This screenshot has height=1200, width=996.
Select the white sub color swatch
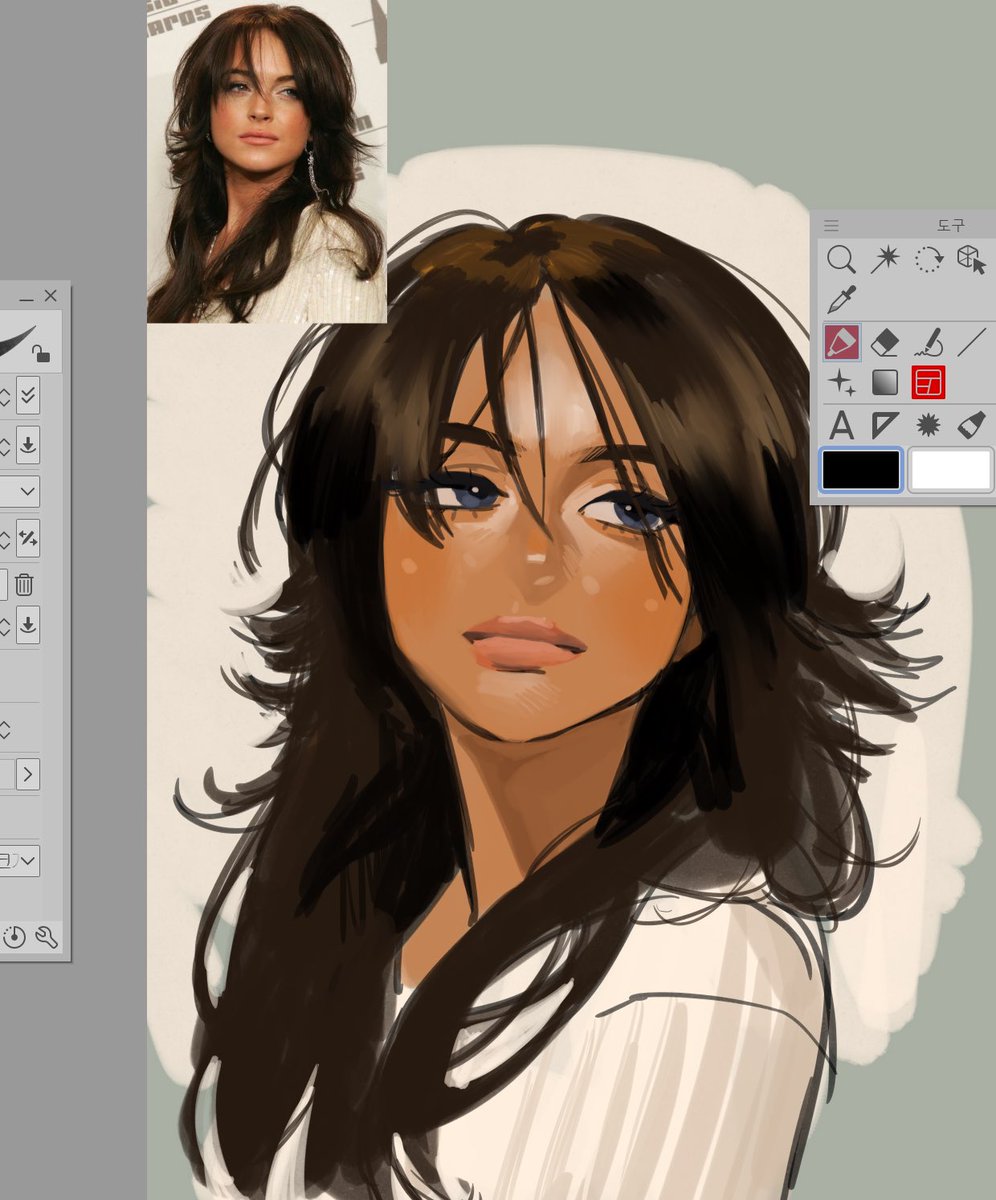pos(950,470)
